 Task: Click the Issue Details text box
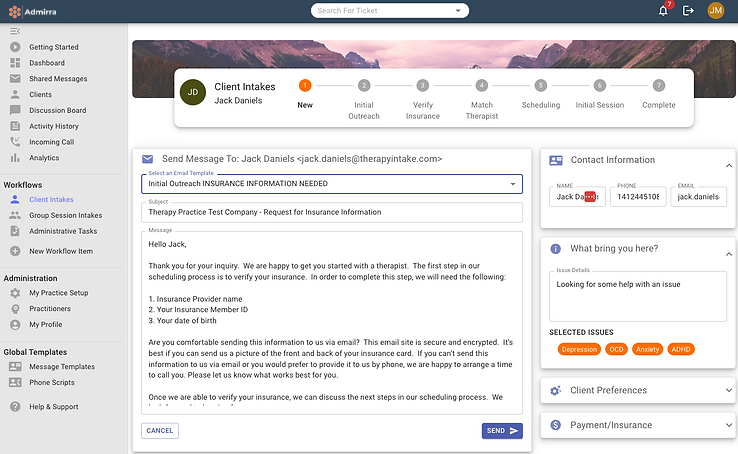[638, 296]
